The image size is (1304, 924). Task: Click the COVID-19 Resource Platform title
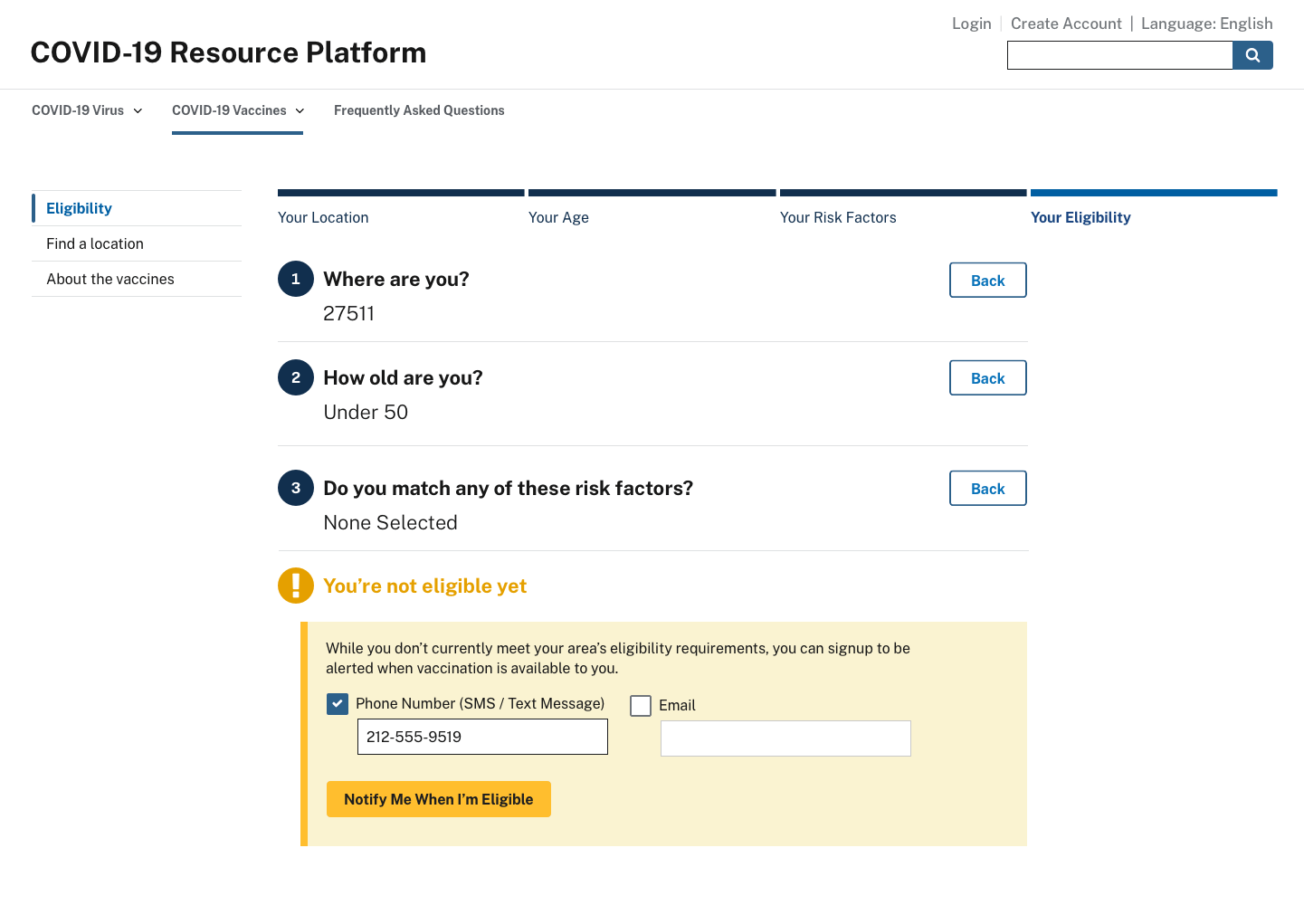[228, 52]
